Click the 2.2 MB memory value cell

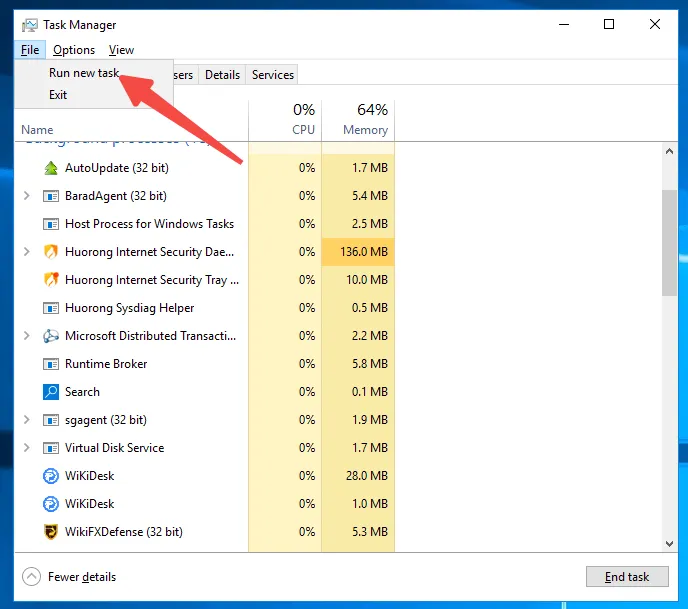point(358,336)
